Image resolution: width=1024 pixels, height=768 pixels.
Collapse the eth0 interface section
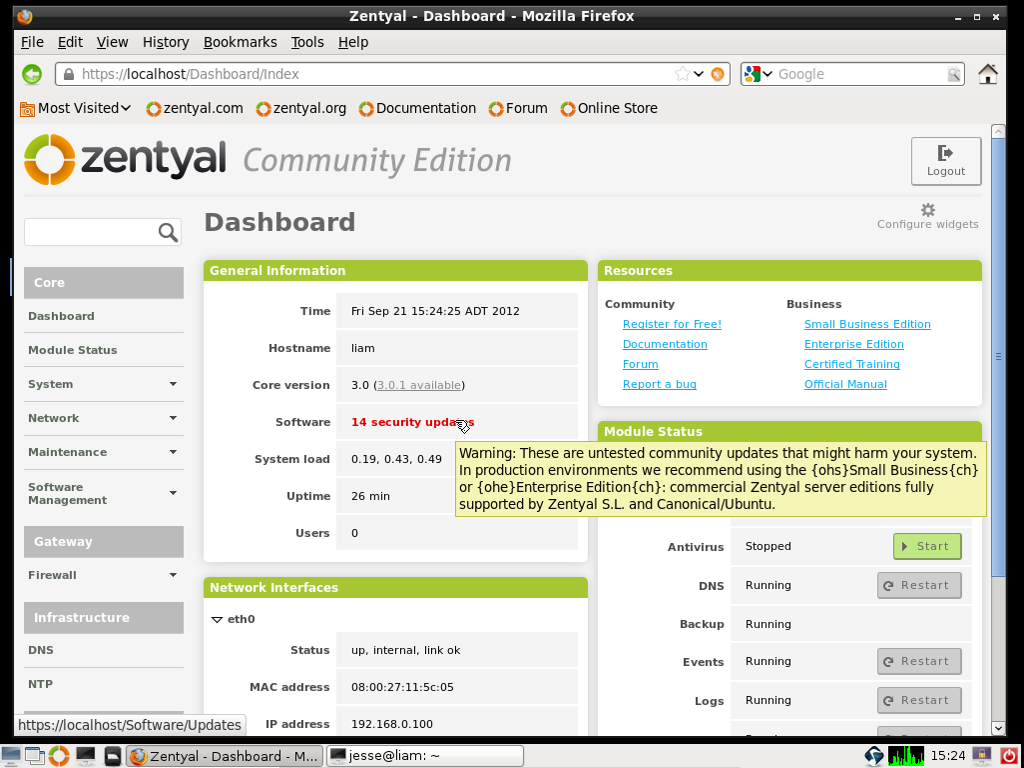217,619
